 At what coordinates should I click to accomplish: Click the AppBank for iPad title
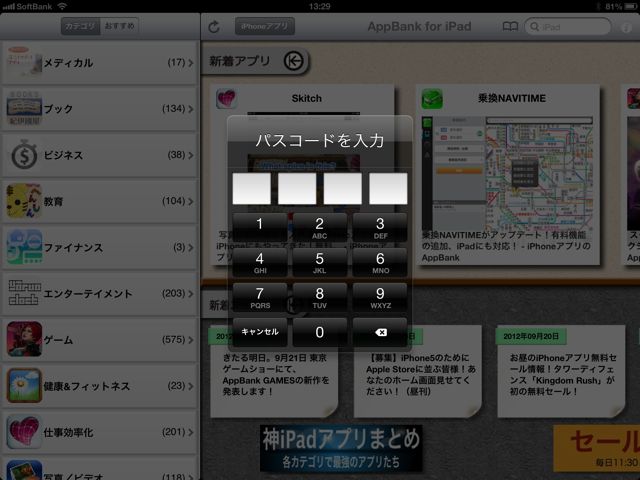pyautogui.click(x=419, y=27)
